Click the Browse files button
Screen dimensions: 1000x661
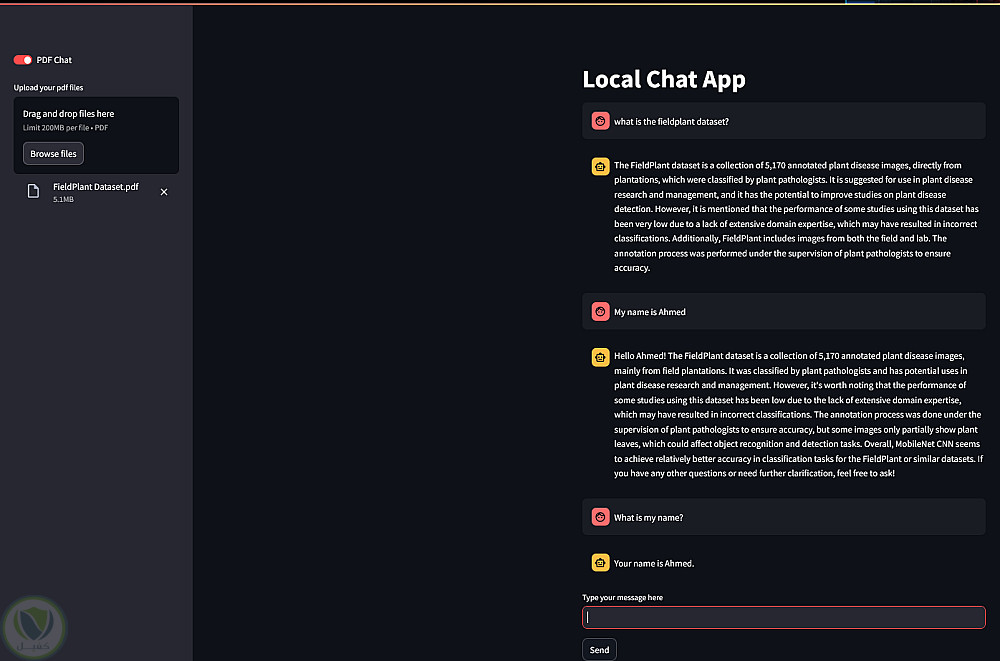pyautogui.click(x=53, y=154)
